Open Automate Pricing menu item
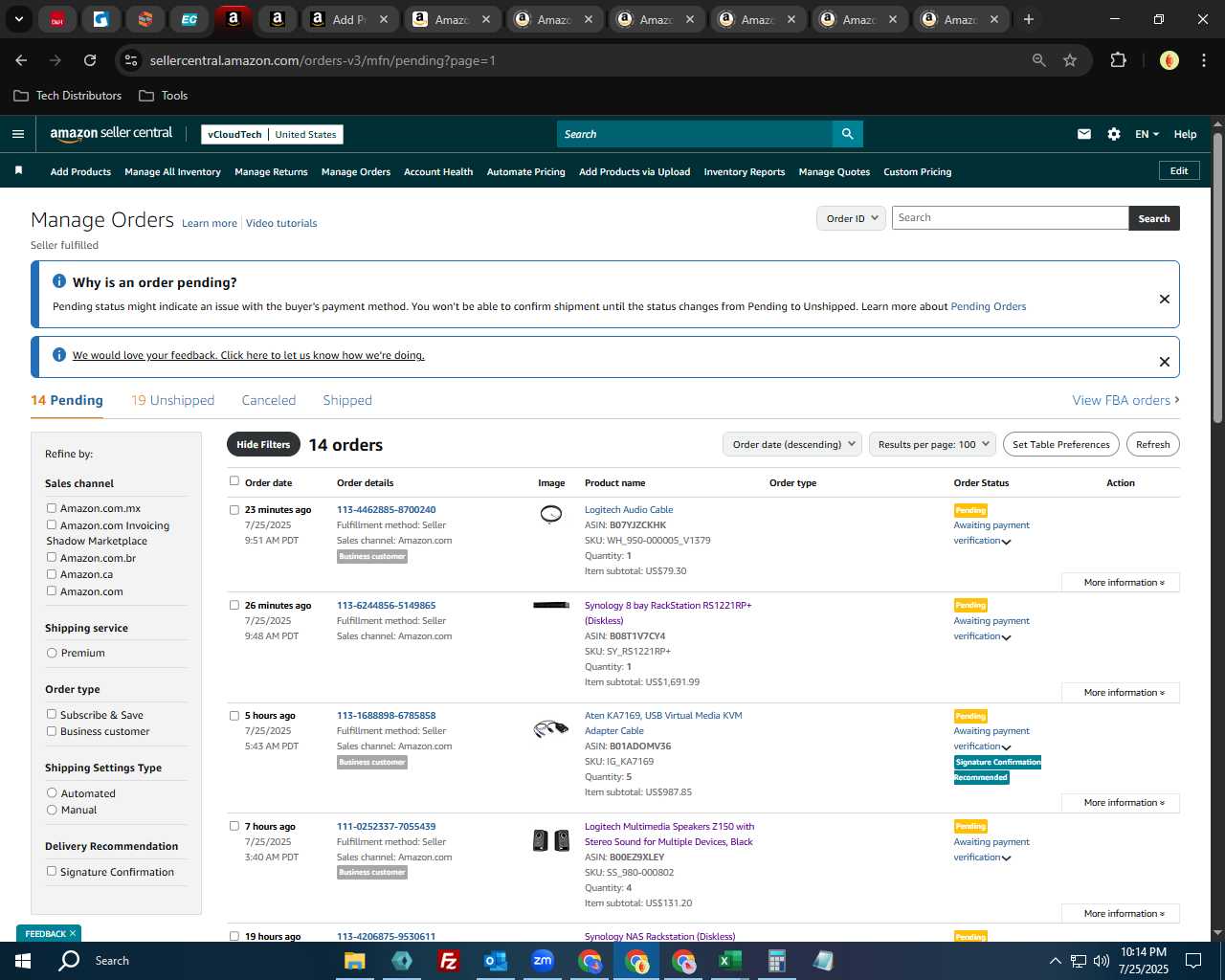The width and height of the screenshot is (1225, 980). click(x=525, y=172)
